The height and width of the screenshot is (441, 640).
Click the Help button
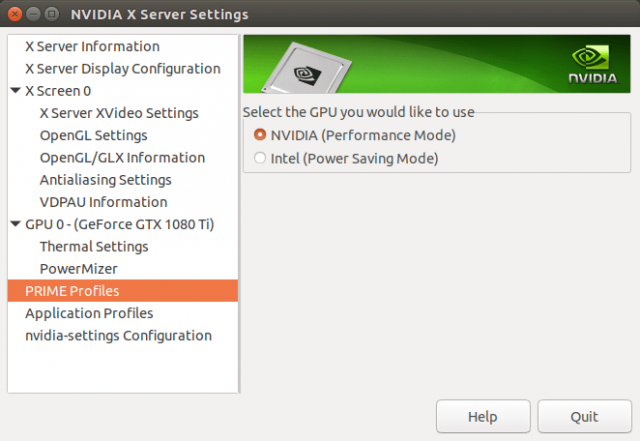click(482, 416)
